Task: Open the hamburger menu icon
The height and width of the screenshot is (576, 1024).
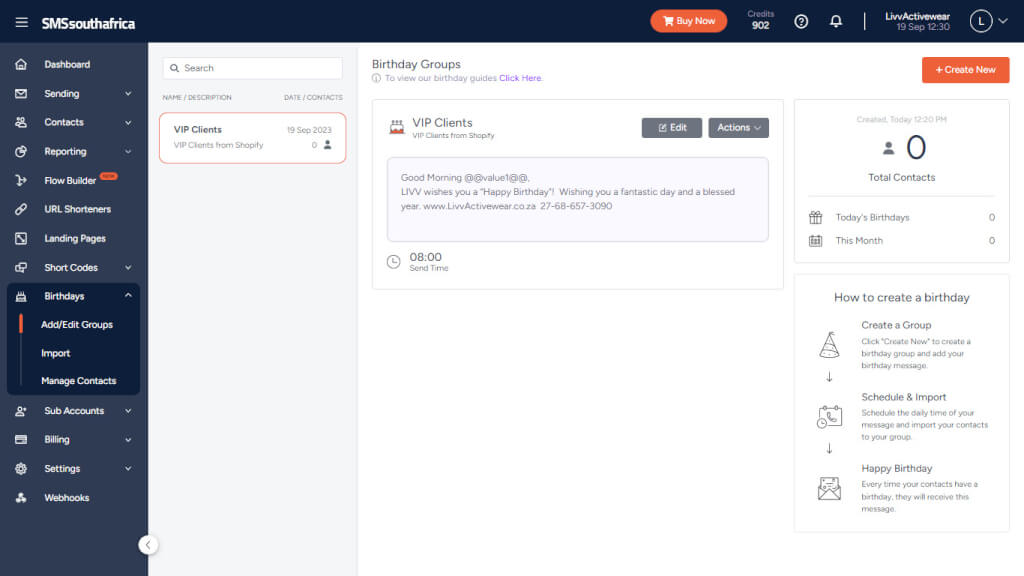Action: click(22, 22)
